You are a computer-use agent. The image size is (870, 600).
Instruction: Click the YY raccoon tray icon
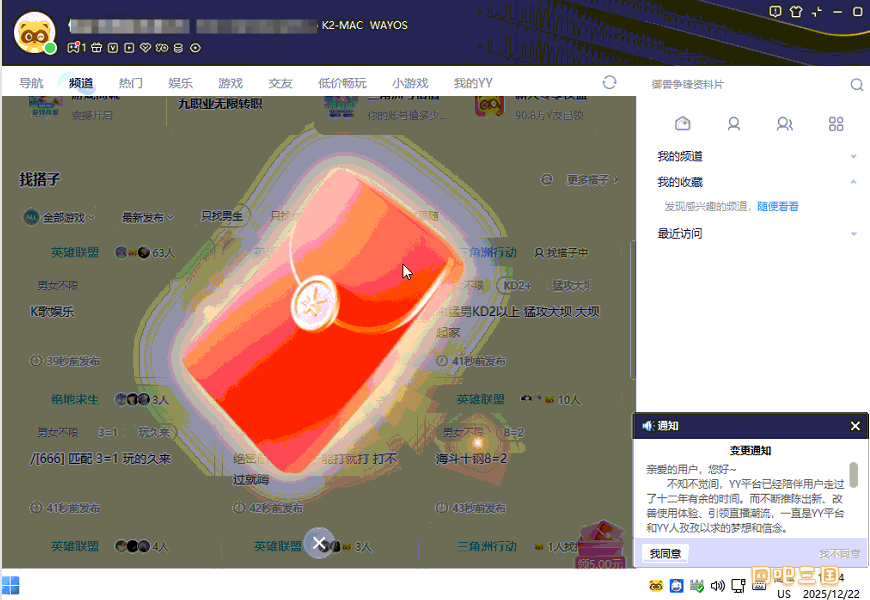tap(656, 586)
